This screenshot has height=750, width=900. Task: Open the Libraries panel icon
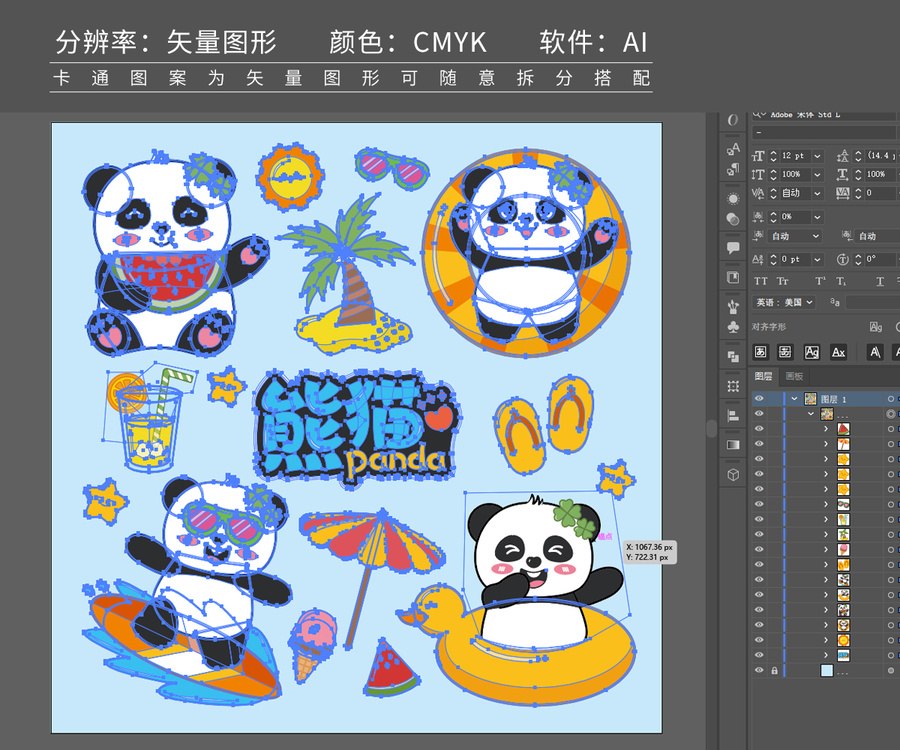tap(733, 278)
